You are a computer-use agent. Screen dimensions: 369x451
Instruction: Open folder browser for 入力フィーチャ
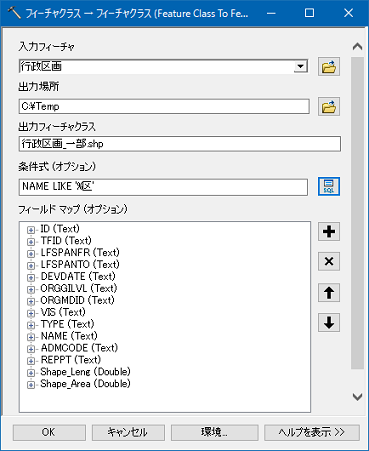tap(329, 67)
